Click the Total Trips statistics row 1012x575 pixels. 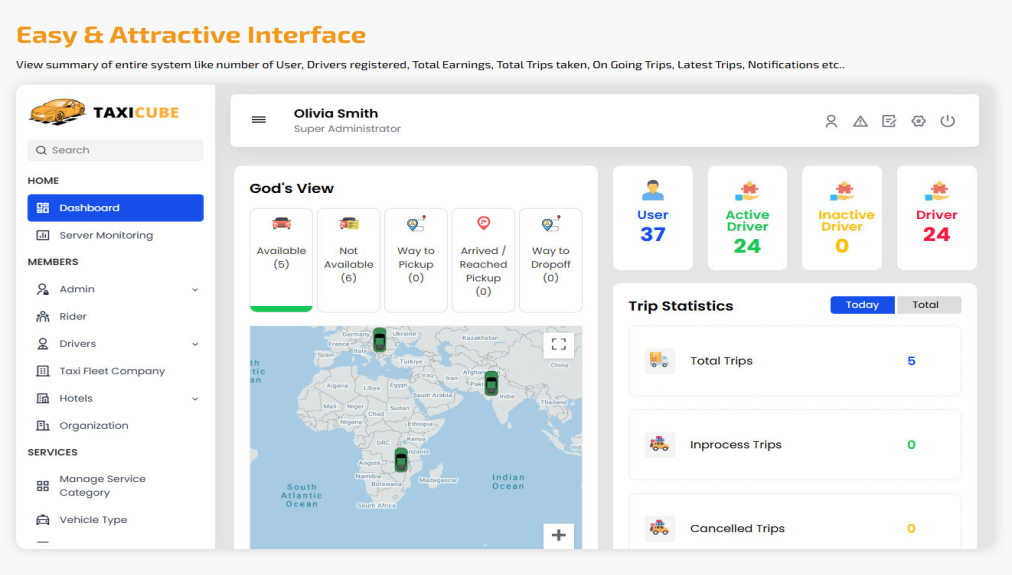click(x=794, y=361)
